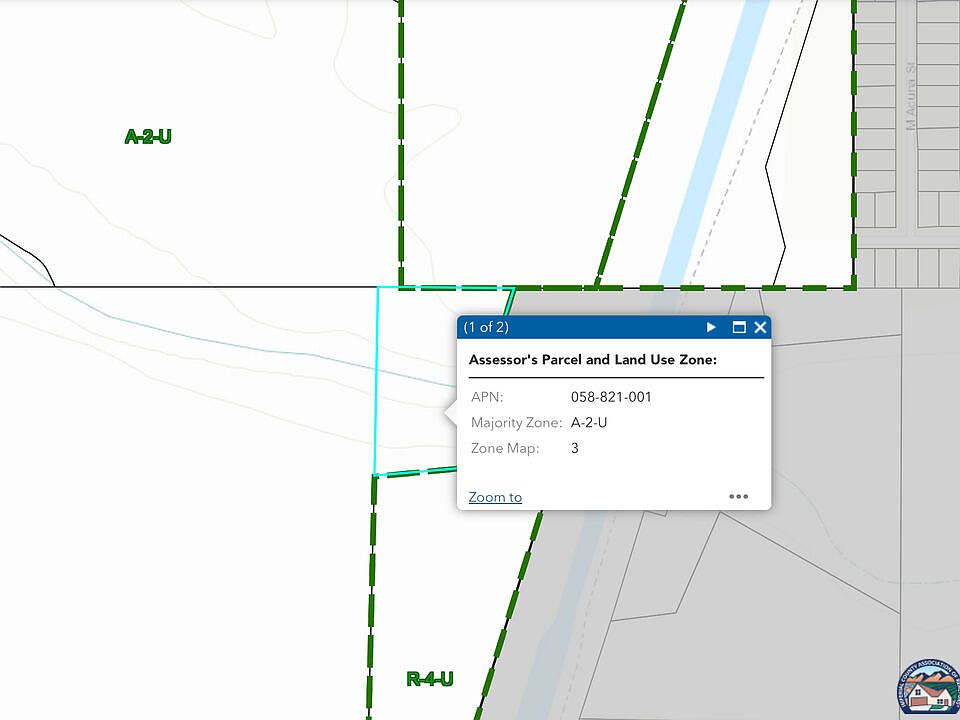Viewport: 960px width, 720px height.
Task: Click the Zoom to link
Action: click(x=495, y=497)
